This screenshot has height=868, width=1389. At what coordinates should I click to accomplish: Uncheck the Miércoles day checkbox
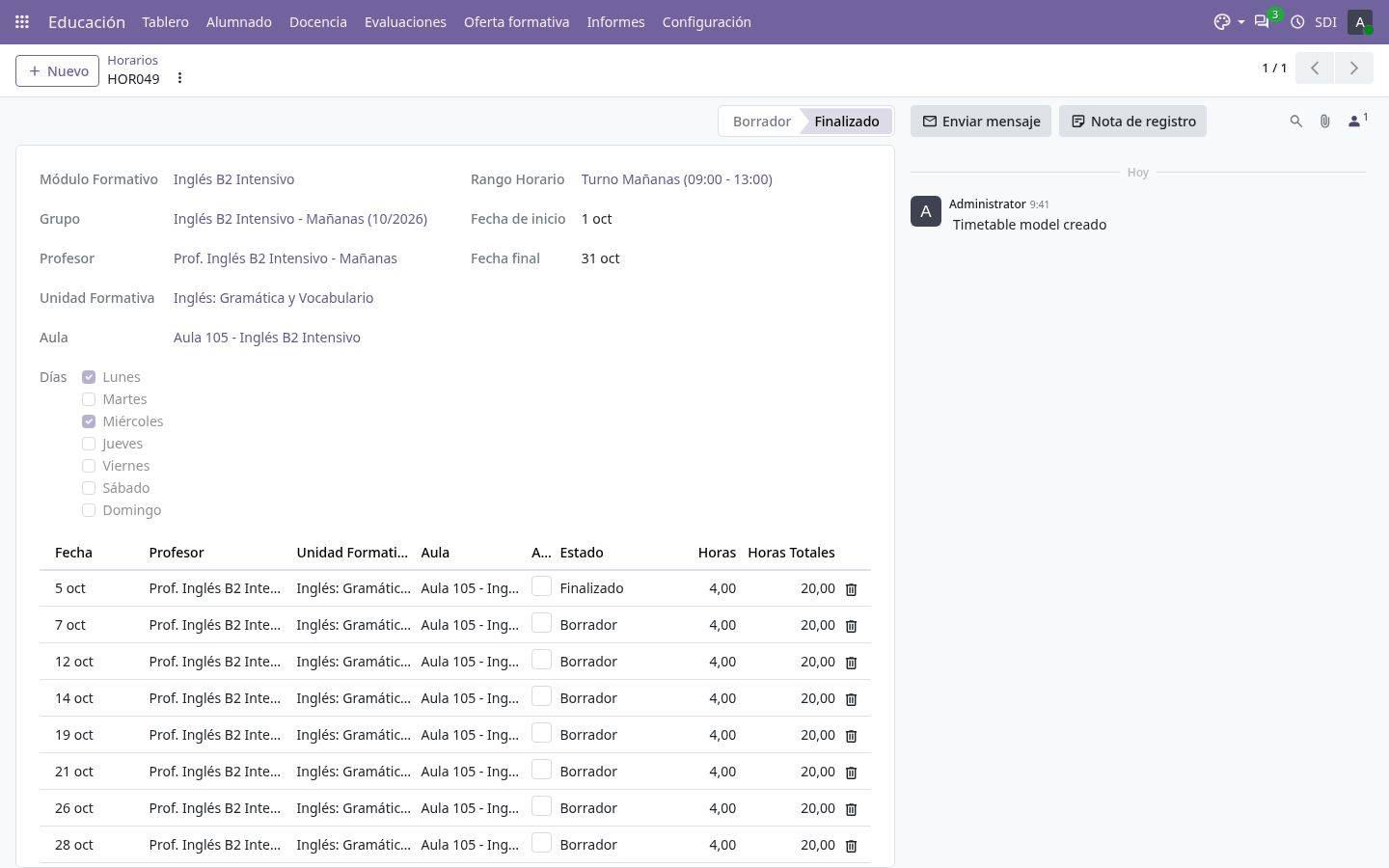(89, 421)
